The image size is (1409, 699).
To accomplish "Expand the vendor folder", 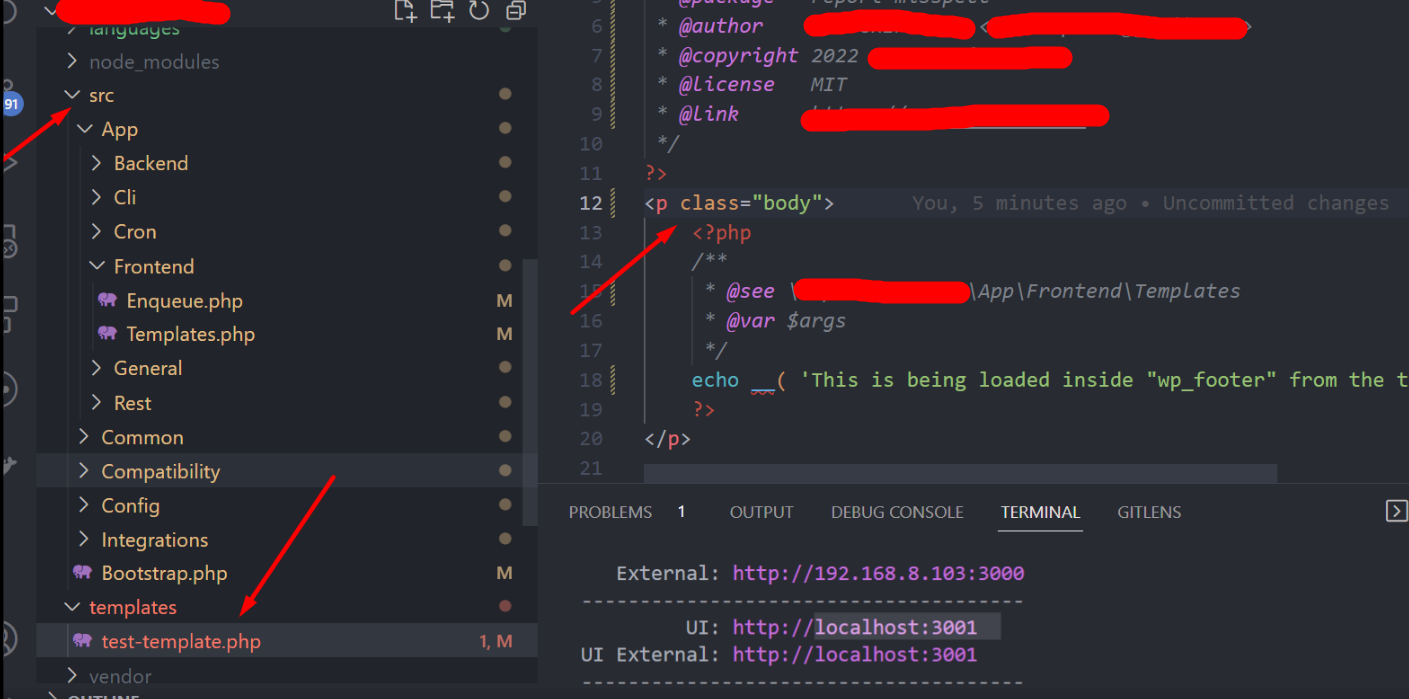I will click(71, 677).
